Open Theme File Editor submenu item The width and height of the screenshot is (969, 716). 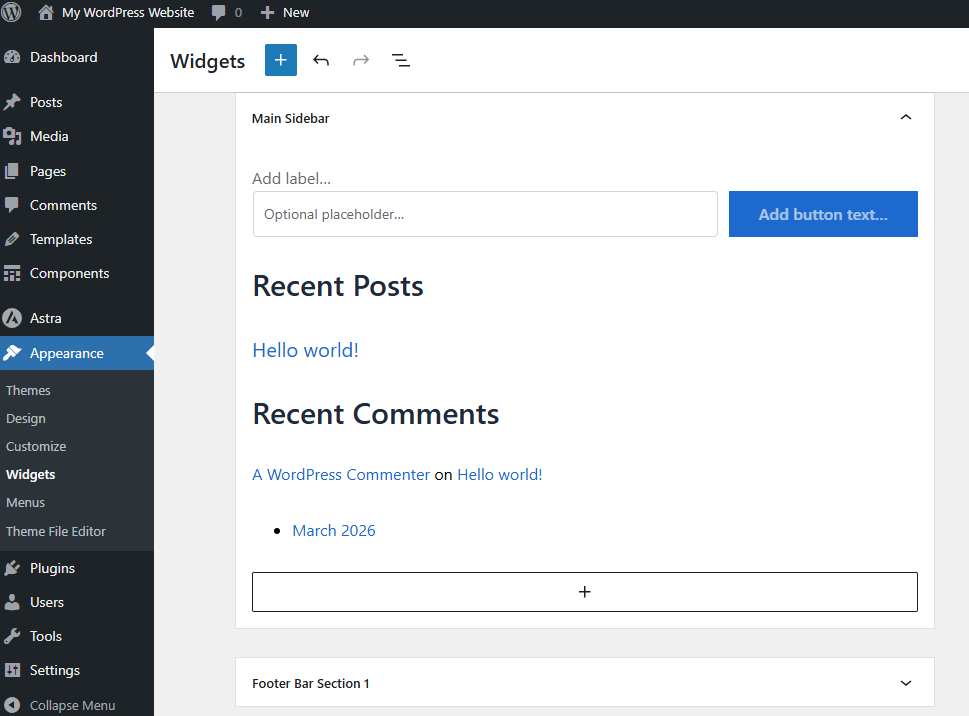(x=56, y=531)
